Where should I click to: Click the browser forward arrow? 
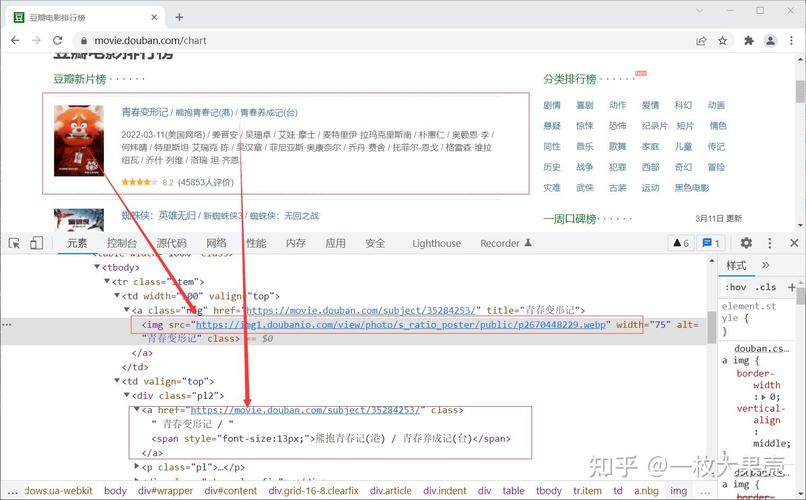[x=36, y=40]
